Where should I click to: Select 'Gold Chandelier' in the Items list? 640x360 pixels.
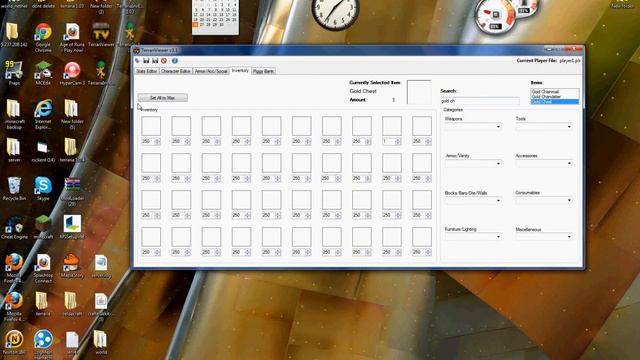click(554, 97)
